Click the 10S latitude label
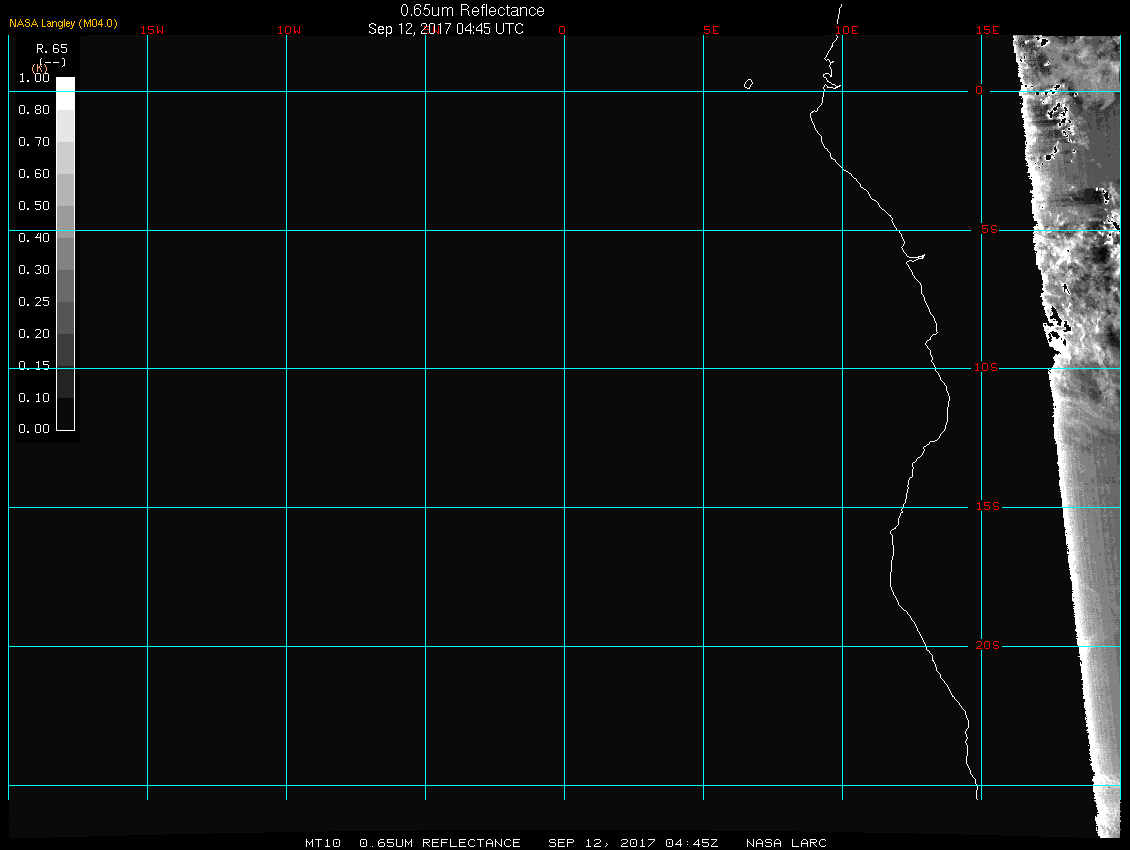The width and height of the screenshot is (1130, 850). 986,368
